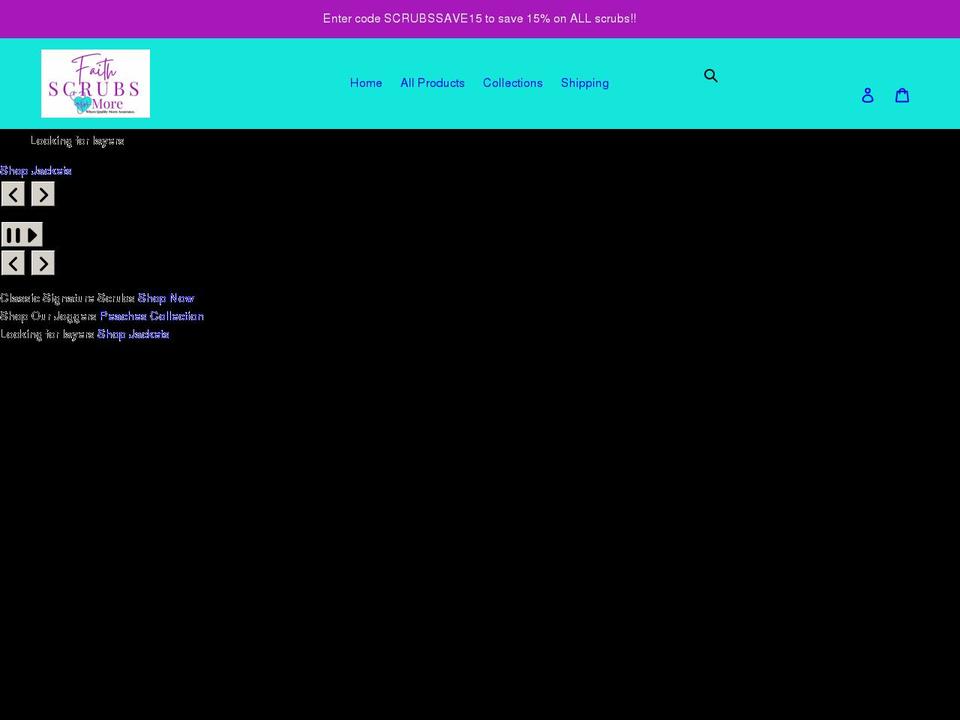Click the Faith Scrubs & More logo

(96, 83)
